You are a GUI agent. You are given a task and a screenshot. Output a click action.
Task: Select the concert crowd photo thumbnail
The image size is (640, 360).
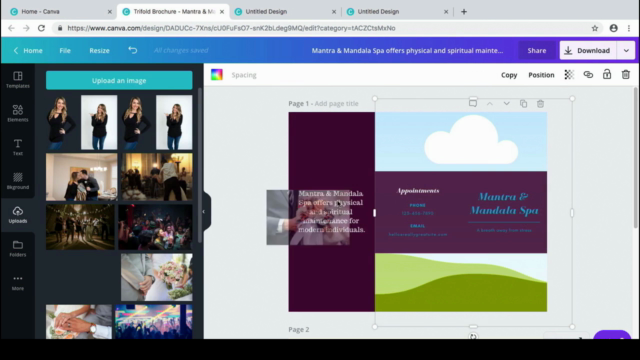[153, 322]
